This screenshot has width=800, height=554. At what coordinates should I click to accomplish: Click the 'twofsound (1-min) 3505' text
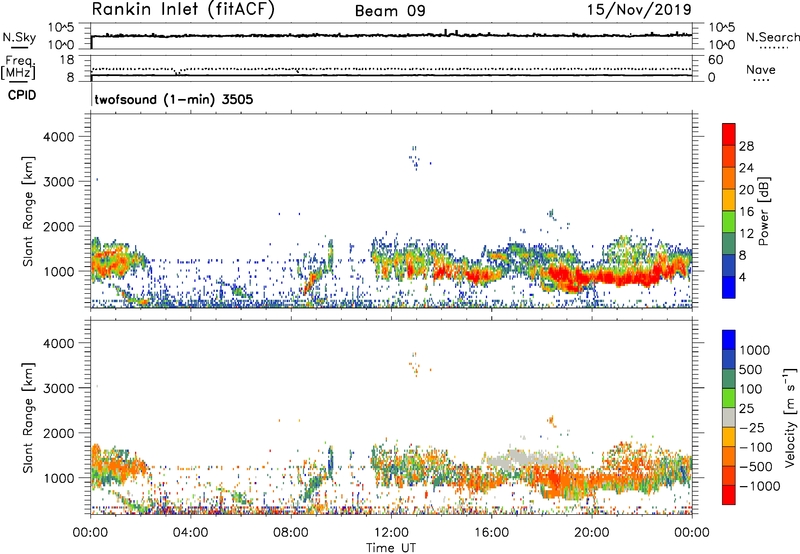click(x=174, y=99)
